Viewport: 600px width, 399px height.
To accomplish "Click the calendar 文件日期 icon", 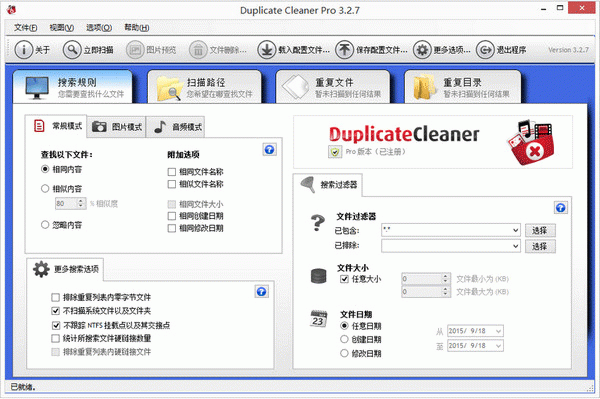I will pos(318,319).
